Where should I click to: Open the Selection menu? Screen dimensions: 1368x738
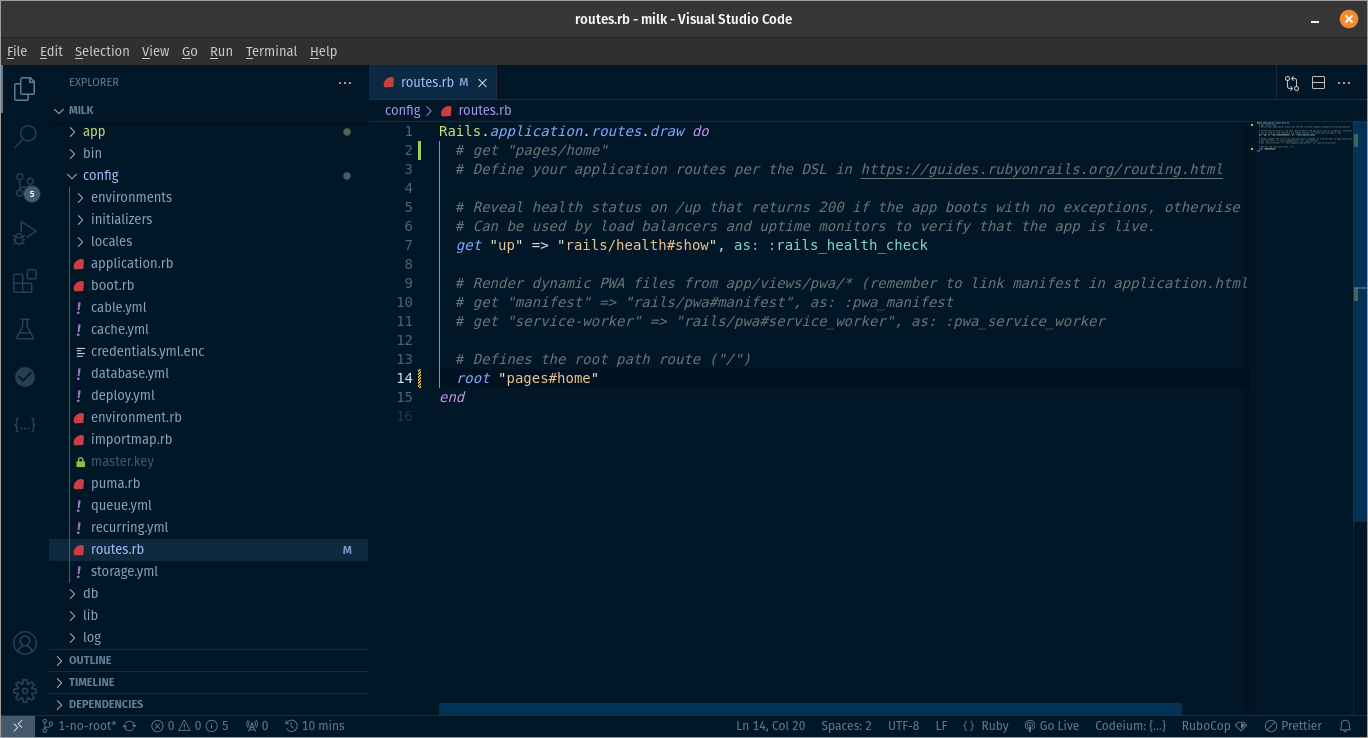(x=102, y=51)
